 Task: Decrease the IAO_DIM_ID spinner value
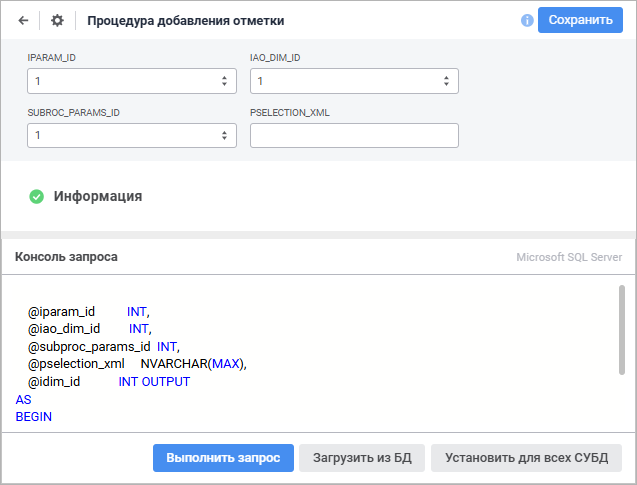[446, 84]
